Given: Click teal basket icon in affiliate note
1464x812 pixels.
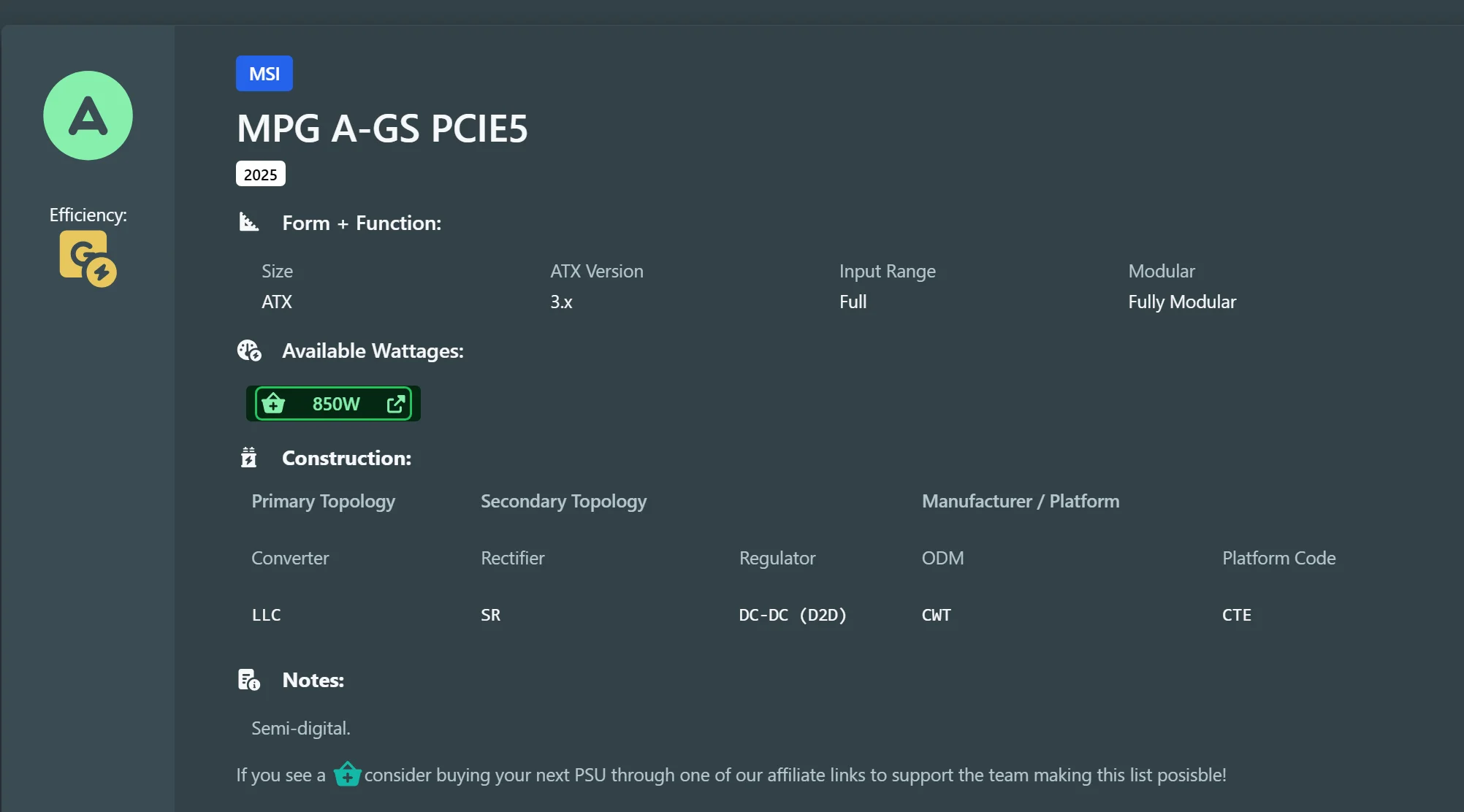Looking at the screenshot, I should pos(347,774).
